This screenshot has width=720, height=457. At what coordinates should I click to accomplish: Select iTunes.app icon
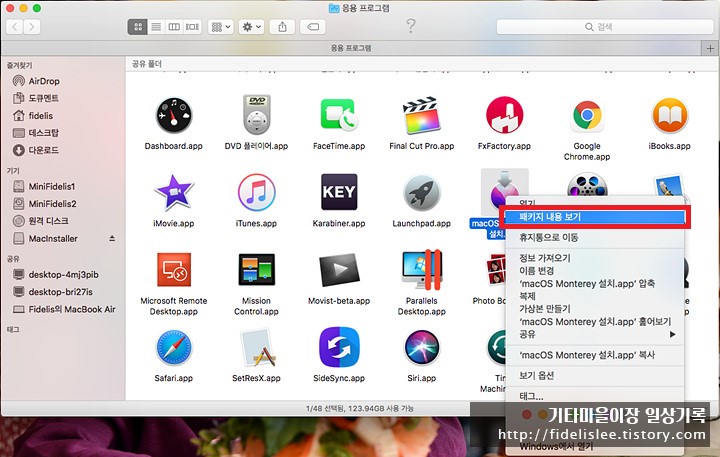coord(256,192)
